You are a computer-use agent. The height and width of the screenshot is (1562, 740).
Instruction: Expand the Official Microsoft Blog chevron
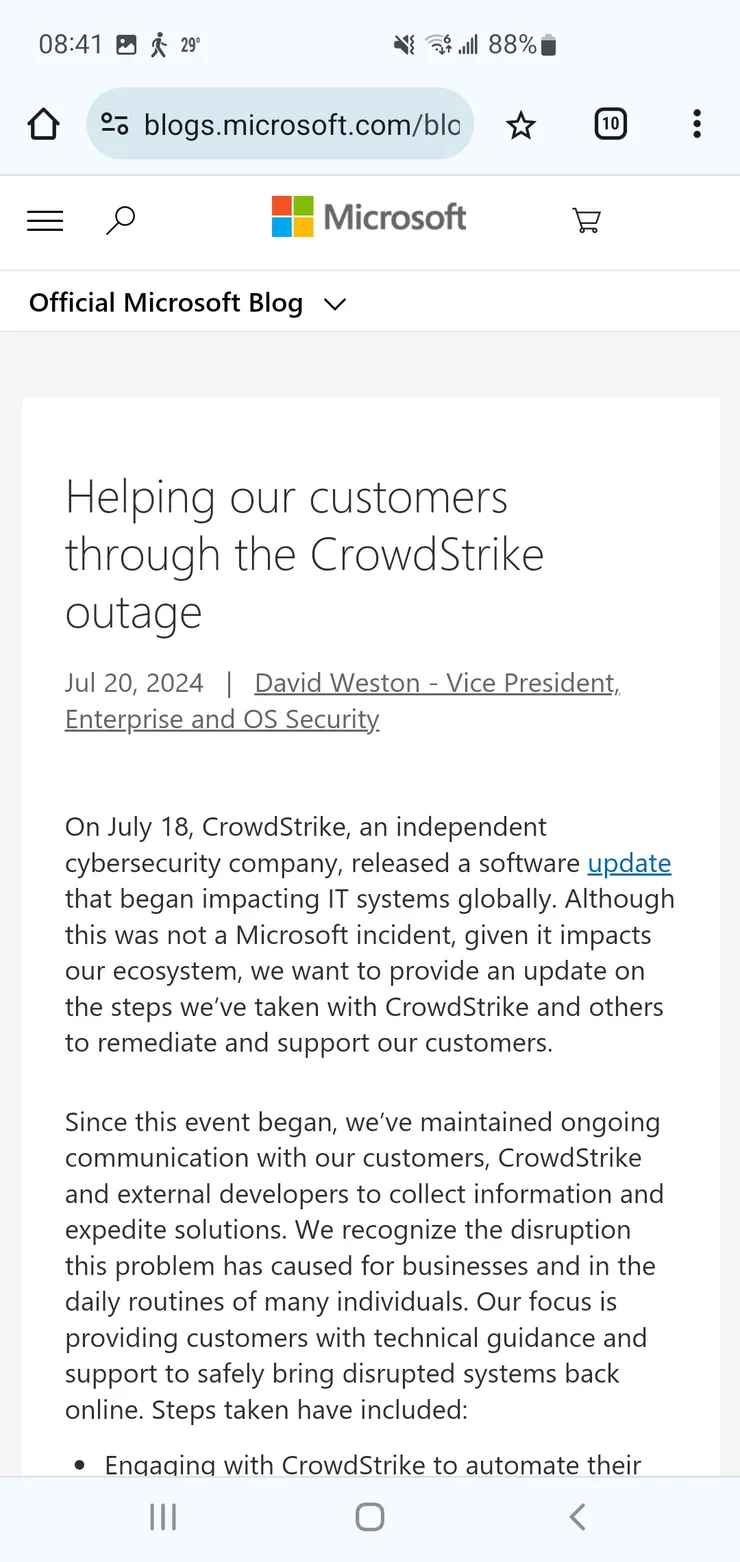(x=335, y=304)
